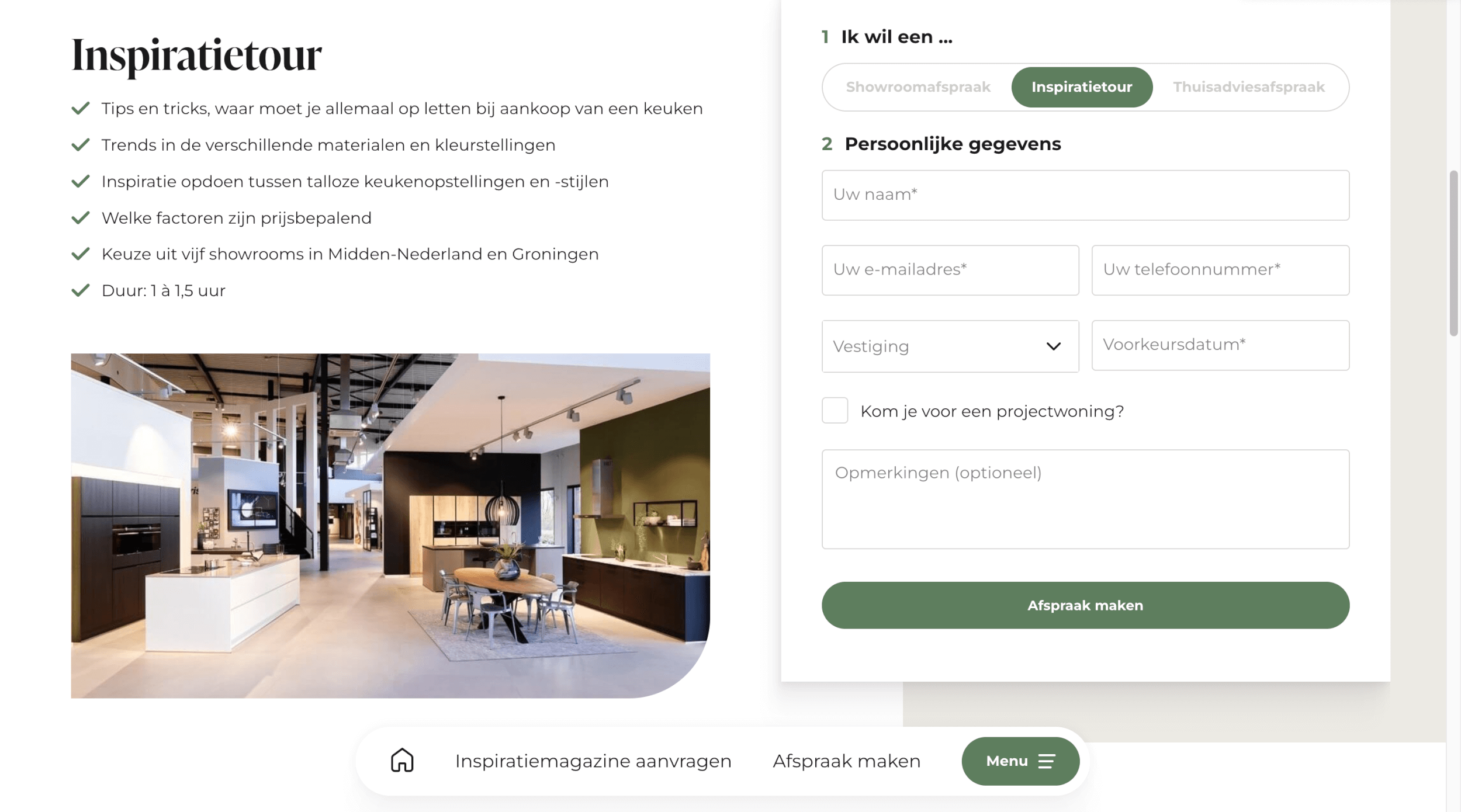Toggle the Inspiratietour option
Viewport: 1461px width, 812px height.
tap(1082, 86)
